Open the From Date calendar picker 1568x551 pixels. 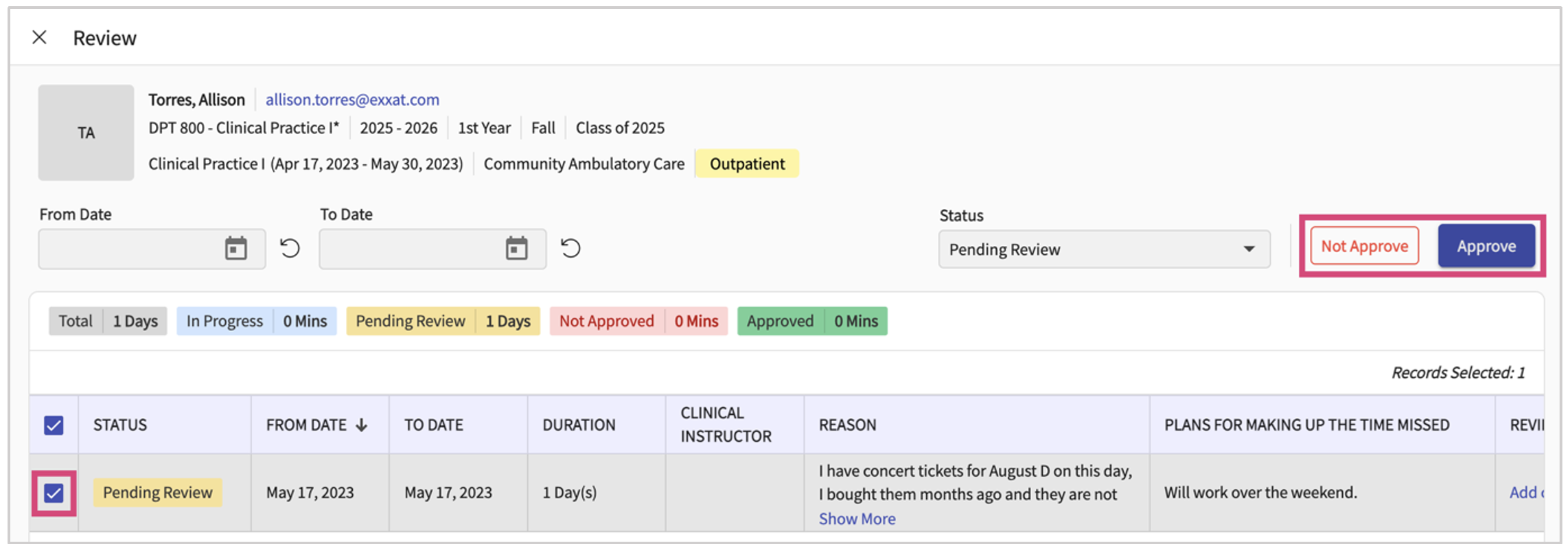coord(235,249)
